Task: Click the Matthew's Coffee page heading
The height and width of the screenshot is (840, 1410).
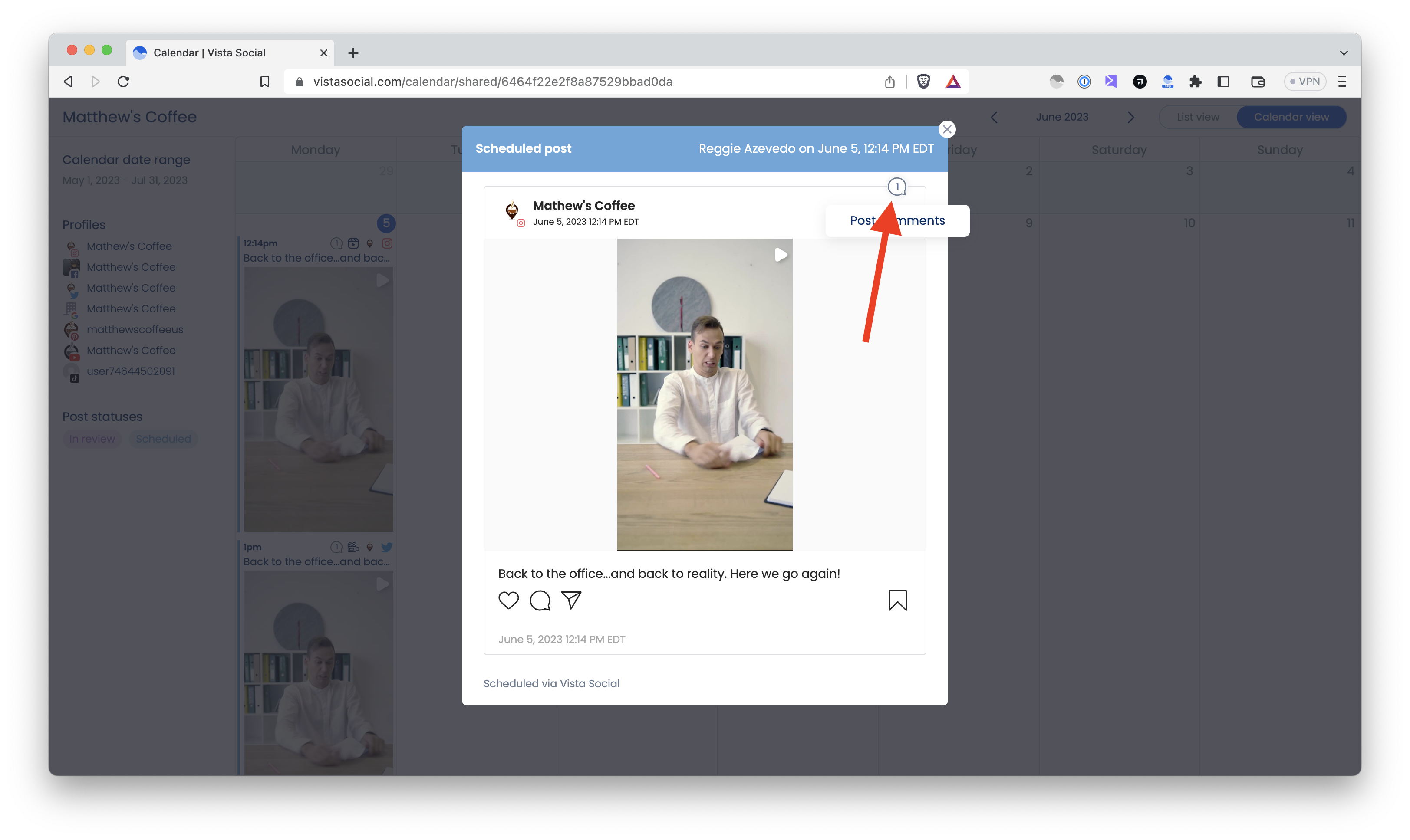Action: pos(130,117)
